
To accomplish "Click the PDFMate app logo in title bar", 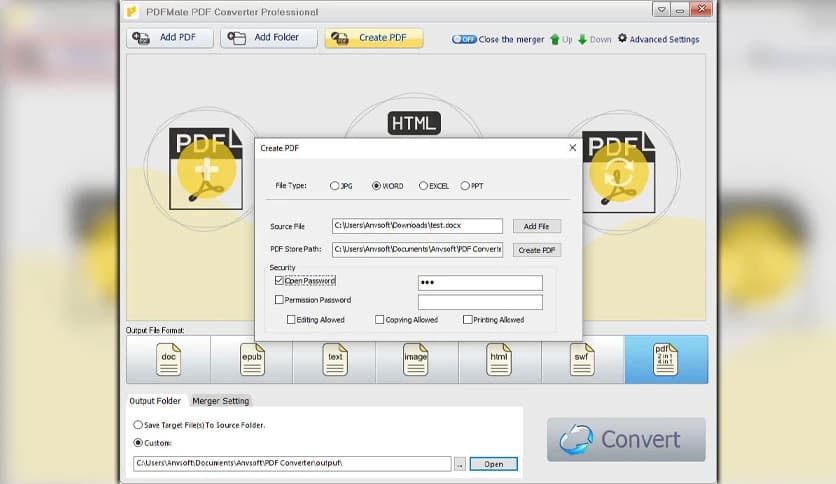I will coord(132,11).
